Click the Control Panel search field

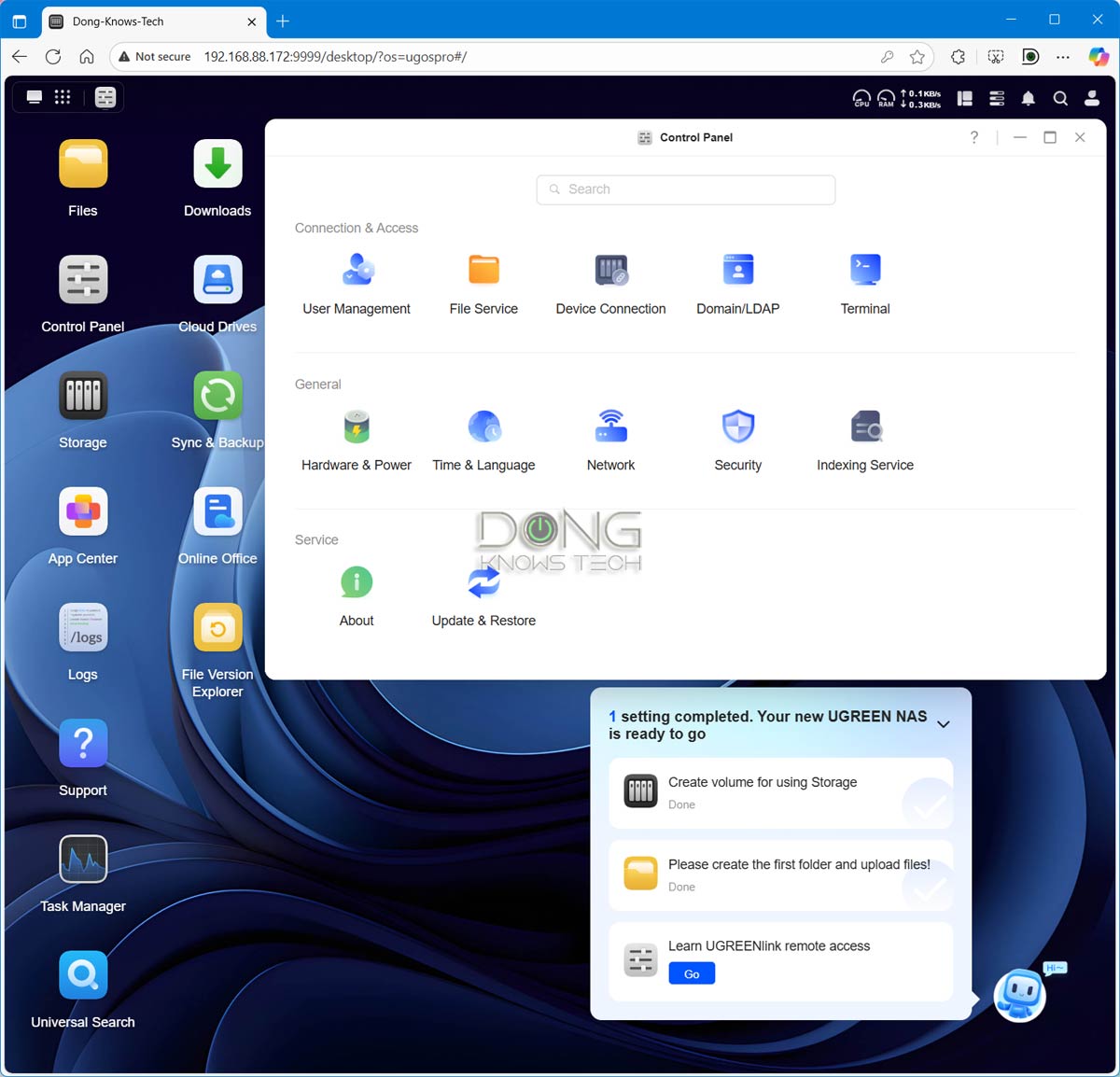point(686,189)
